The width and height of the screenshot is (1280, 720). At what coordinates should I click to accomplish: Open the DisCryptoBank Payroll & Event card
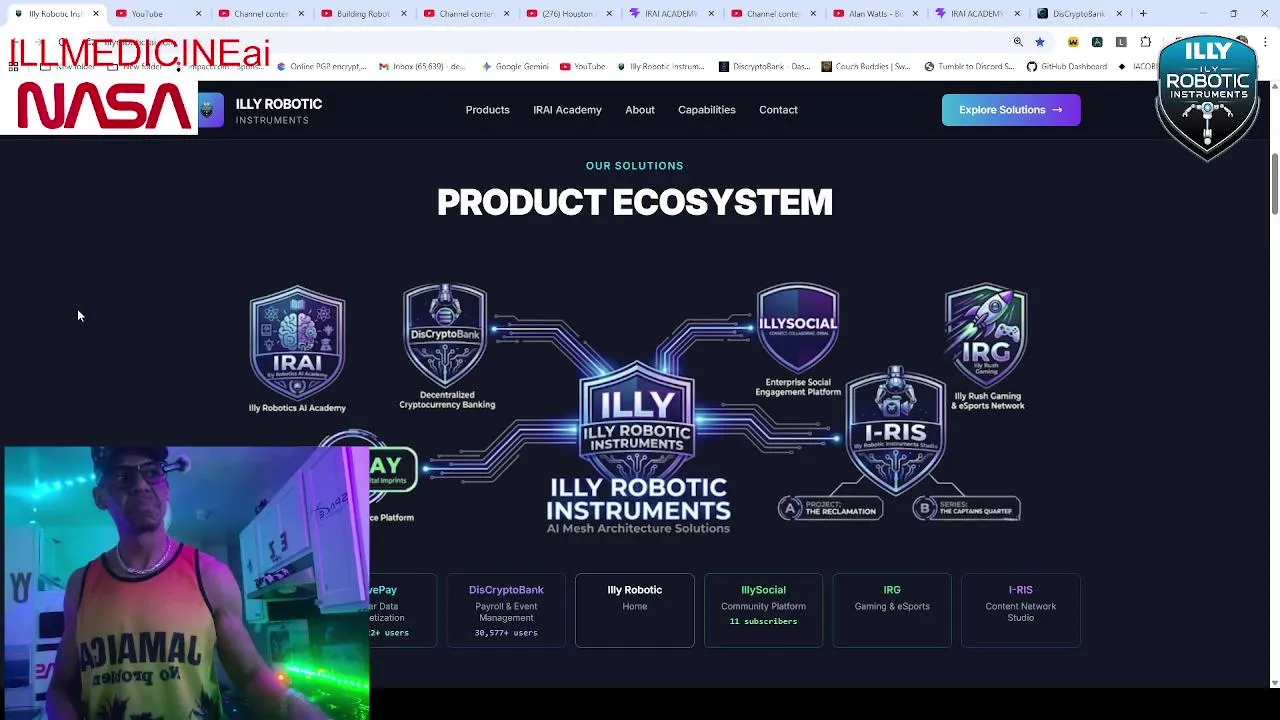[506, 610]
